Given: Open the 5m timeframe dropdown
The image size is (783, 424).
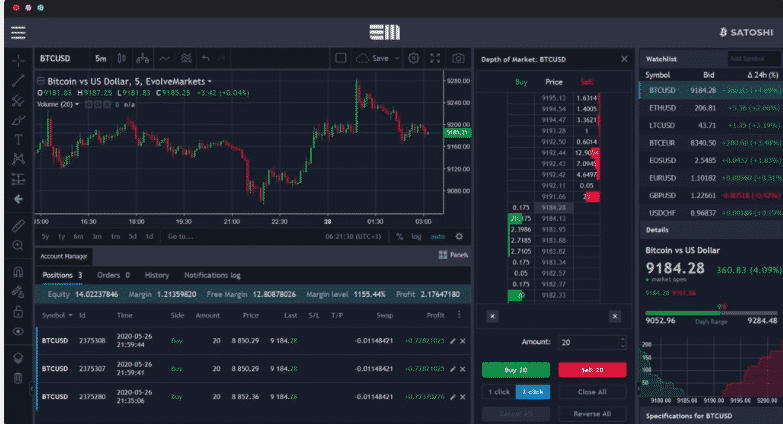Looking at the screenshot, I should click(101, 58).
